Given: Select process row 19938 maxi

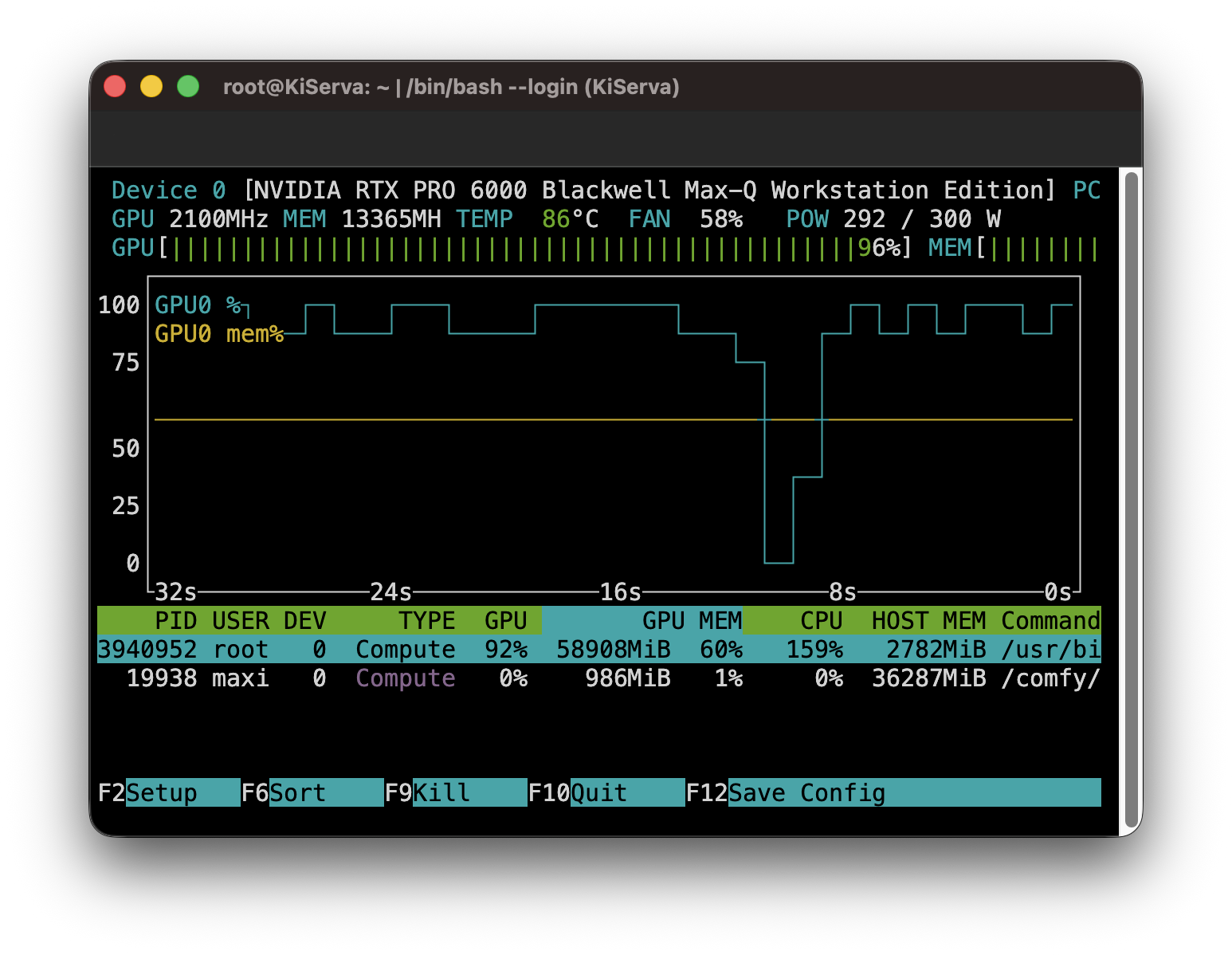Looking at the screenshot, I should [599, 678].
